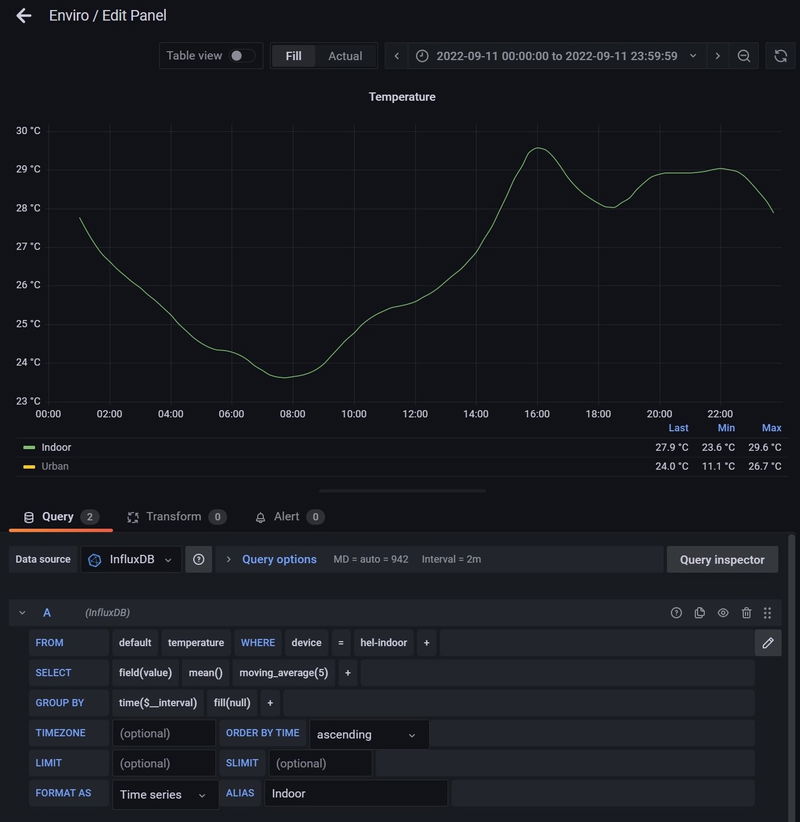
Task: Shift time range backward
Action: [397, 56]
